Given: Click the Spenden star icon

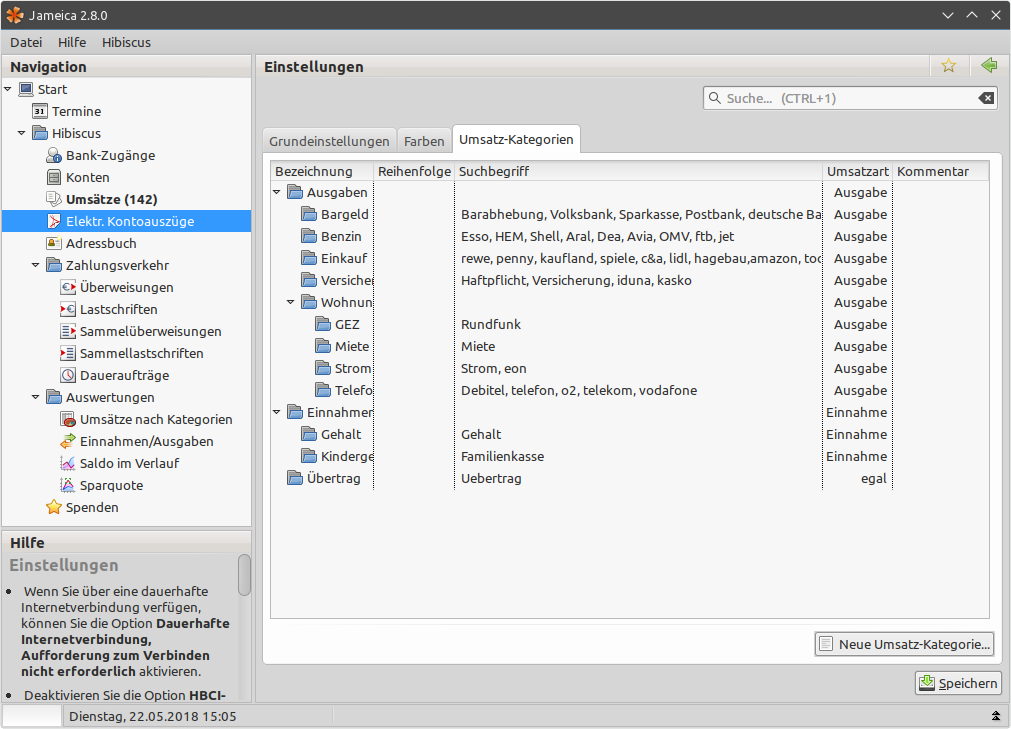Looking at the screenshot, I should click(54, 507).
